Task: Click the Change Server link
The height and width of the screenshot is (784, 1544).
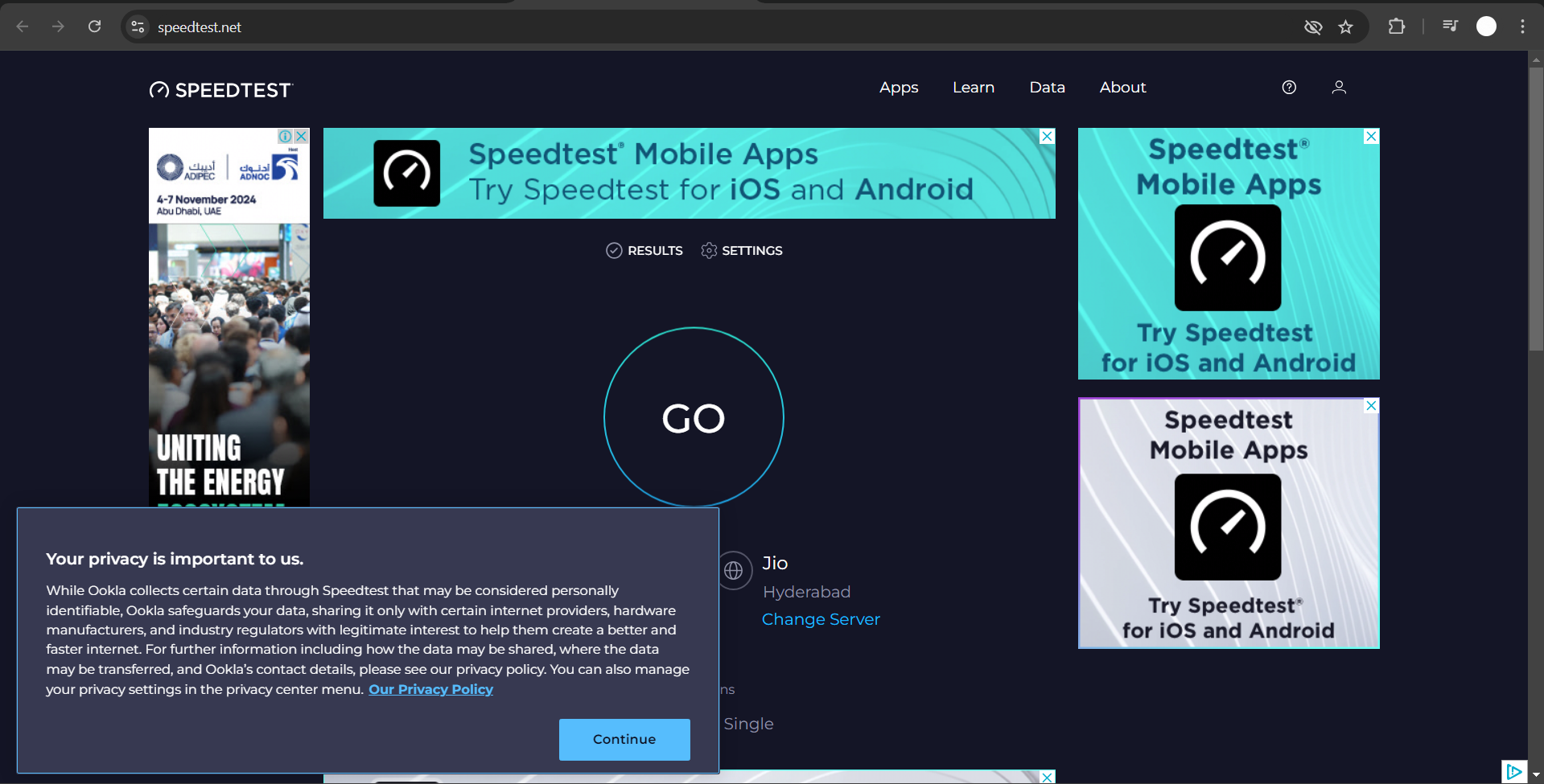Action: coord(821,619)
